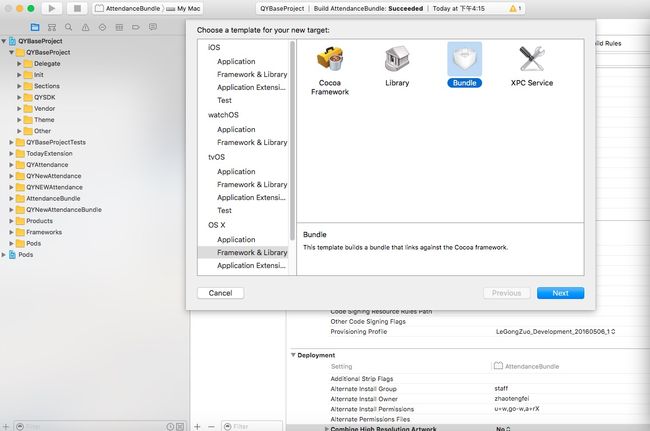Open the Breakpoint navigator icon
This screenshot has height=431, width=650.
point(136,27)
